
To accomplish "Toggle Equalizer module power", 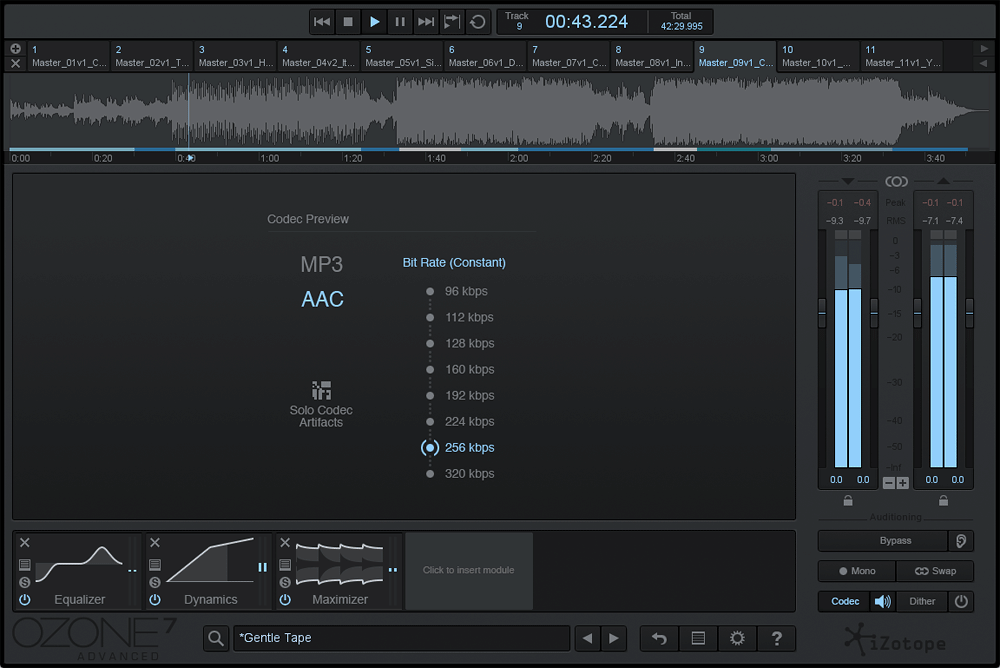I will (x=25, y=600).
